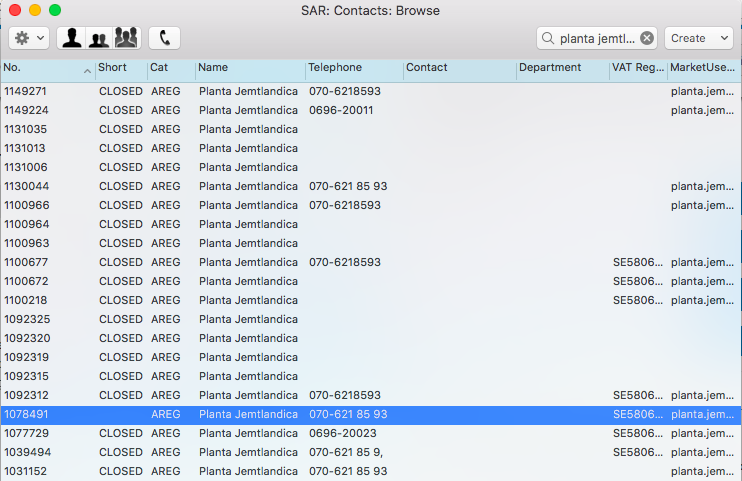Click telephone 0696-20011 cell
Screen dimensions: 742x481
[x=341, y=110]
